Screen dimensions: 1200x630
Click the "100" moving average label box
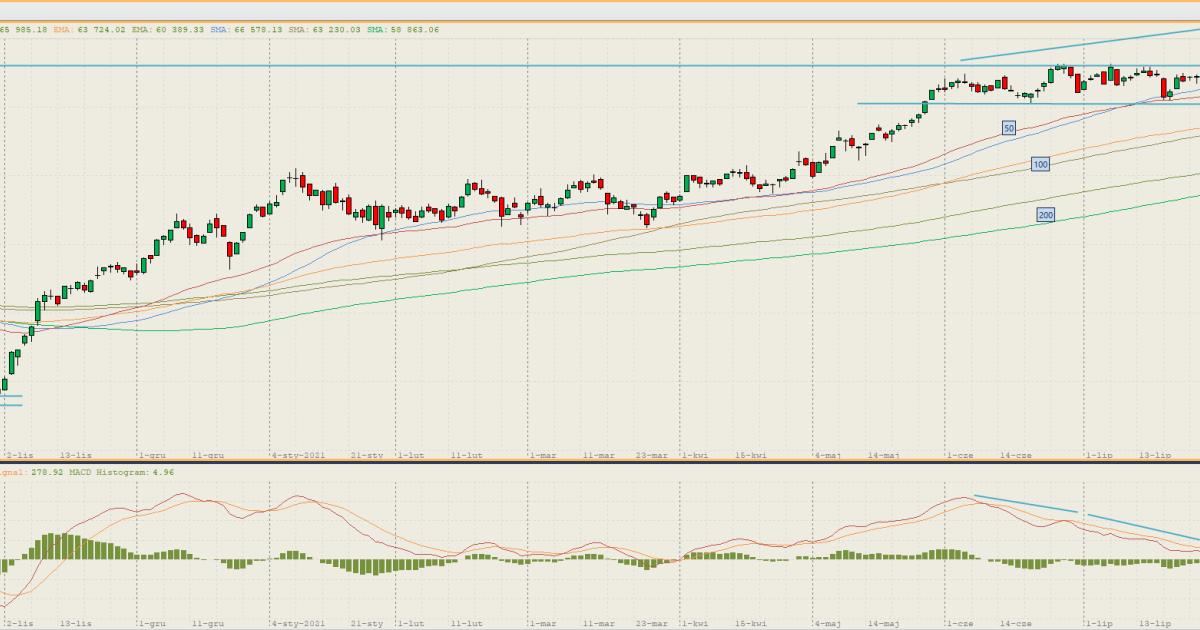click(x=1040, y=164)
